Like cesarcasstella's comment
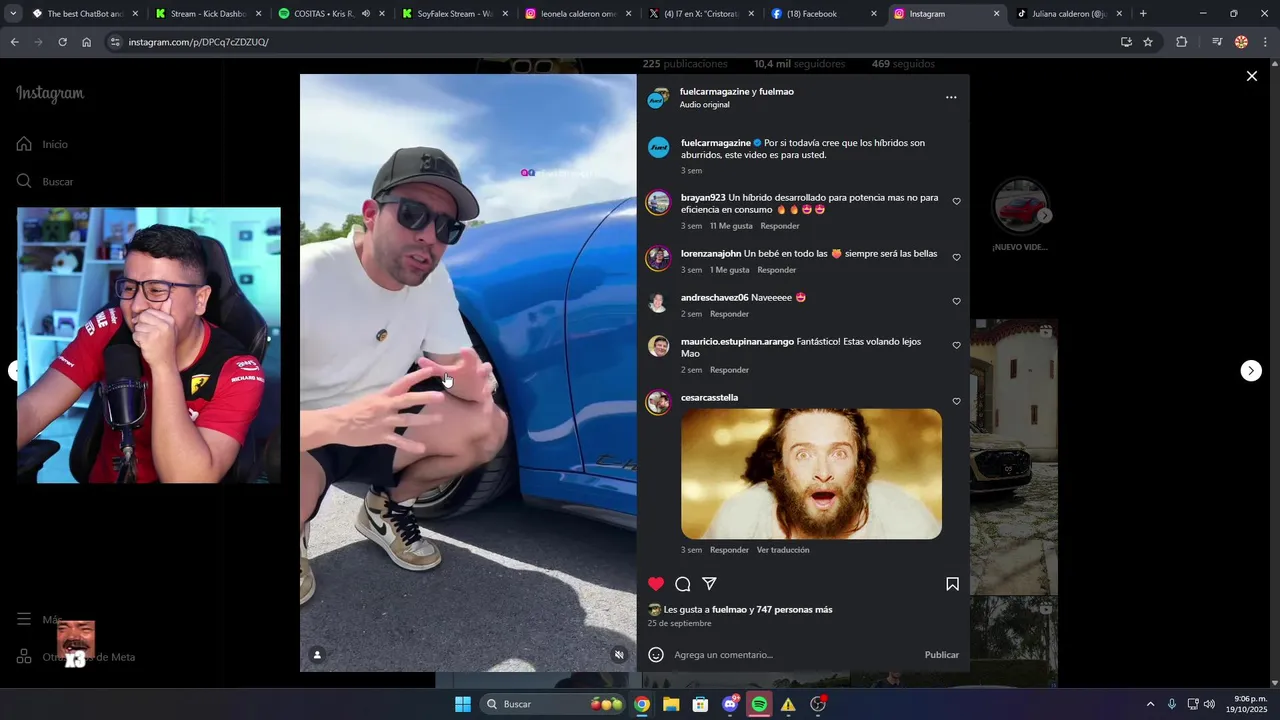Image resolution: width=1280 pixels, height=720 pixels. (956, 402)
